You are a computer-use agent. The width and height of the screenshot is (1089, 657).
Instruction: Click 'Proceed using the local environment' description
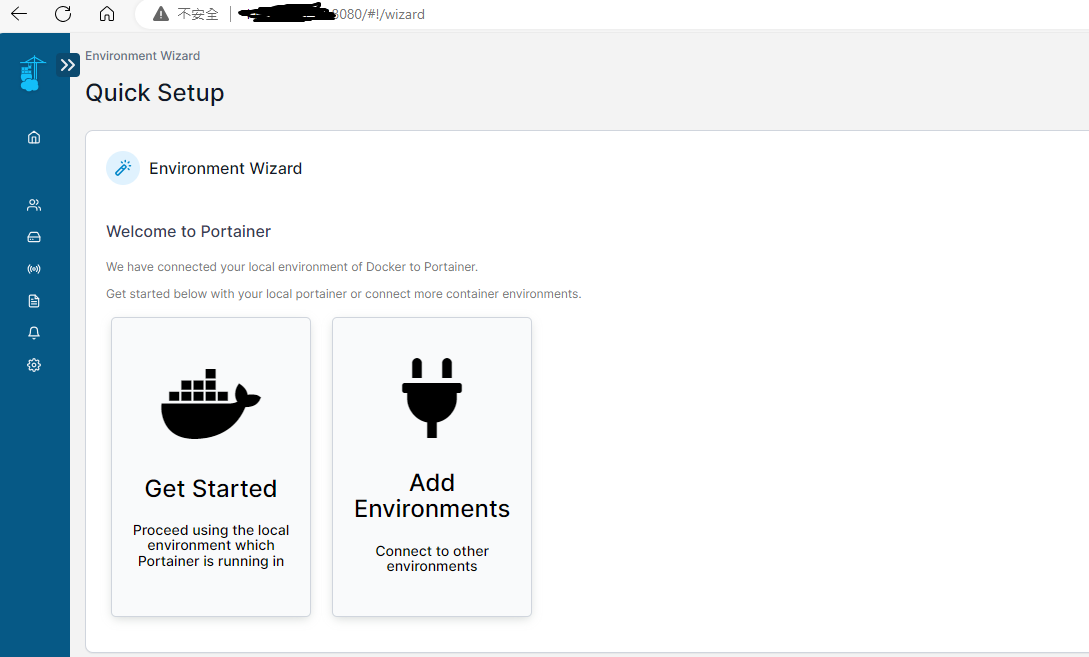pos(211,546)
